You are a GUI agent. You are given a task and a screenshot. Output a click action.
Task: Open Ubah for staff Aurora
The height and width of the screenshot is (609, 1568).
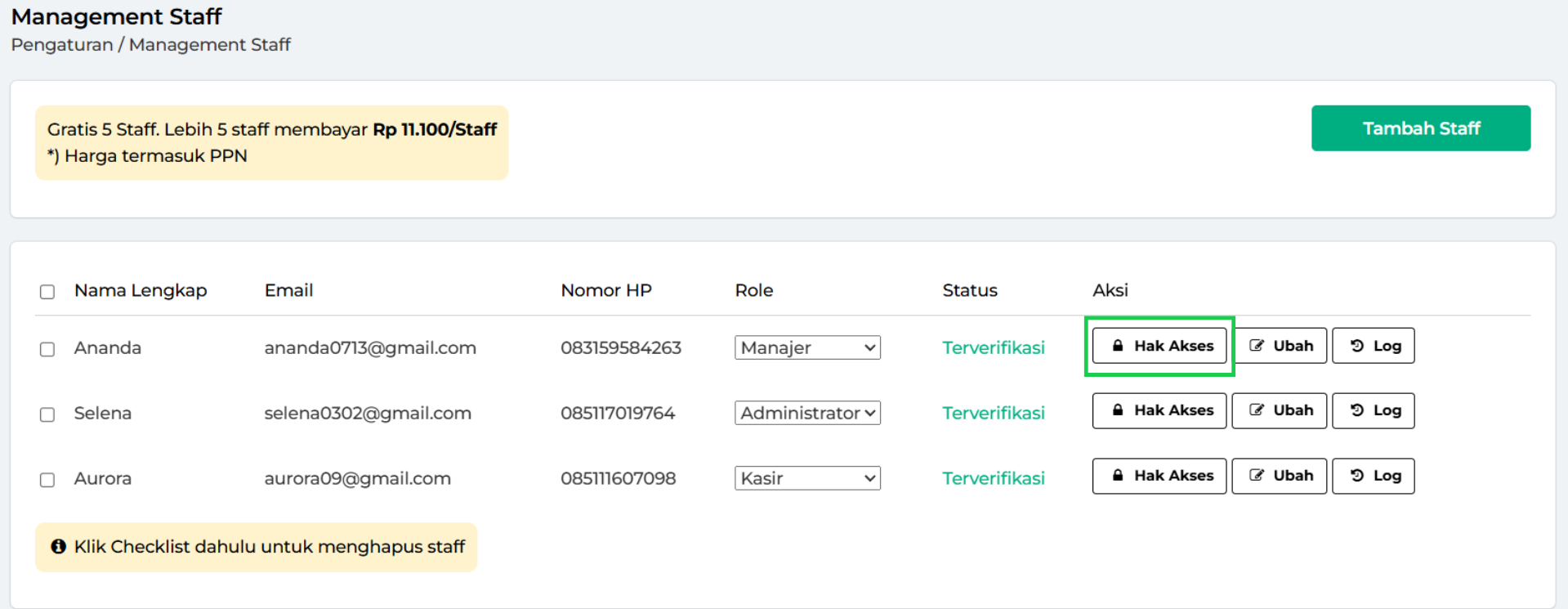(1279, 476)
